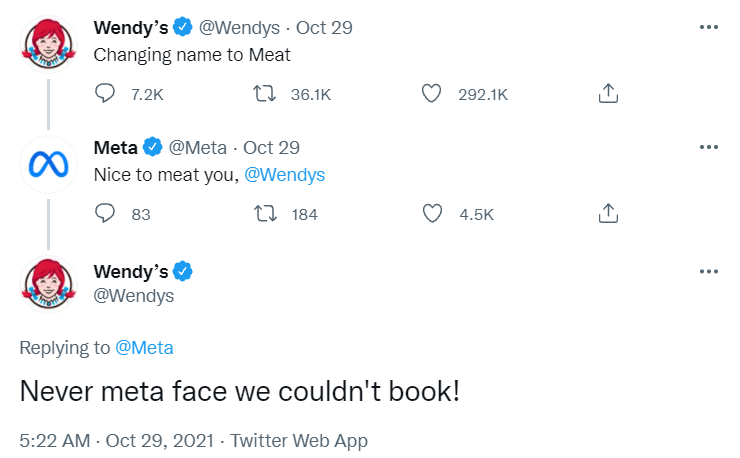Screen dimensions: 740x458
Task: Like Wendy's 'Changing name to Meat' tweet
Action: [431, 94]
